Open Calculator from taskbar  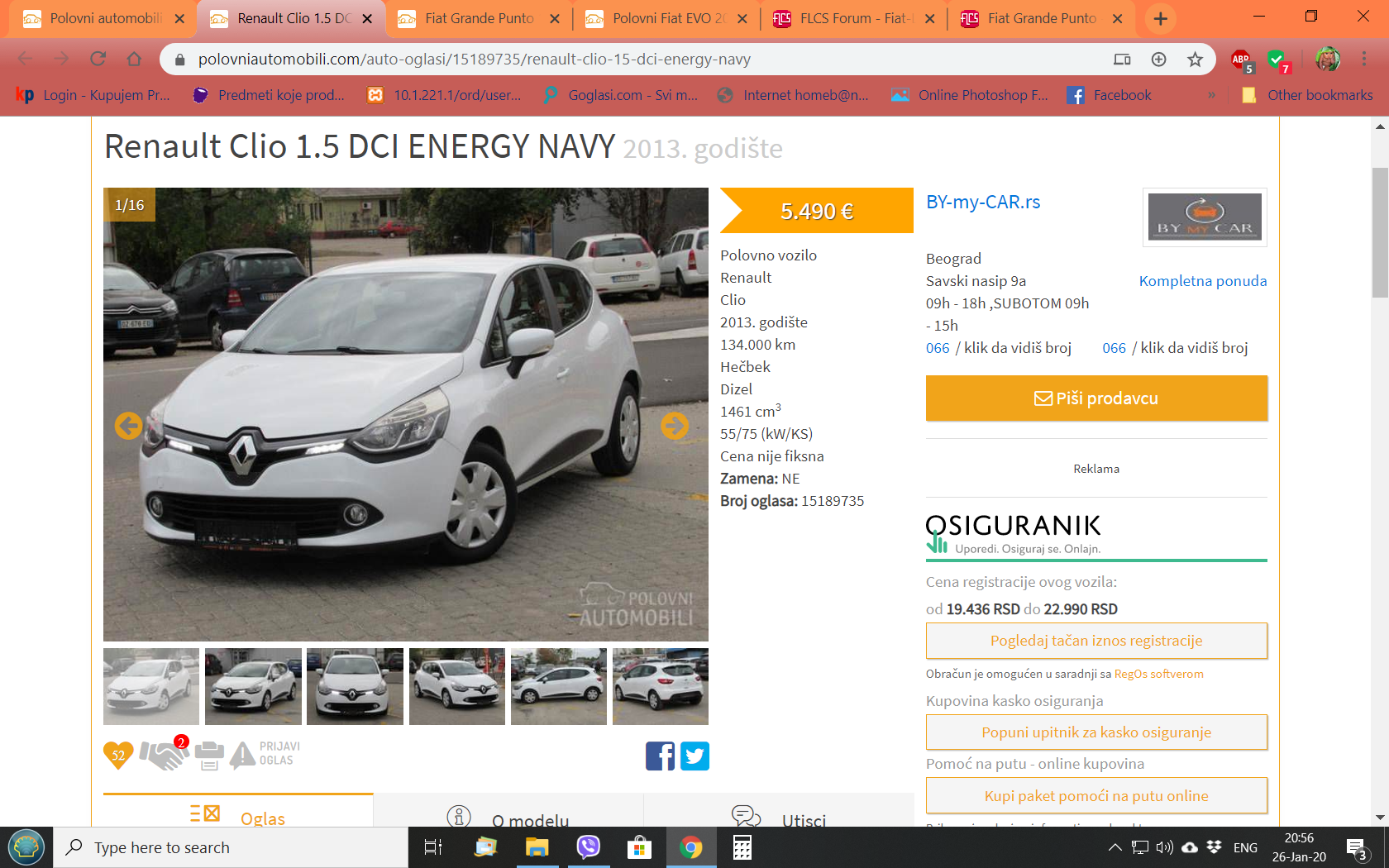(x=742, y=847)
